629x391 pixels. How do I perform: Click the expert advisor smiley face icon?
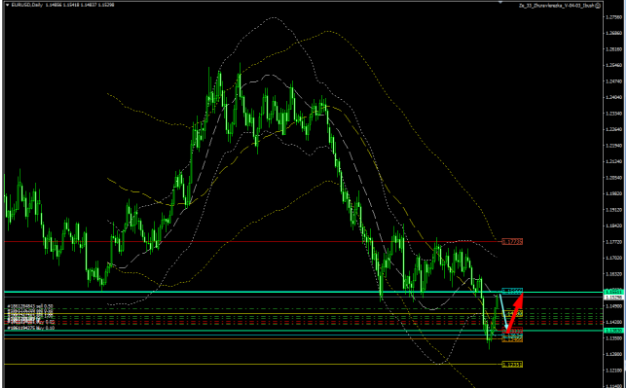point(598,6)
